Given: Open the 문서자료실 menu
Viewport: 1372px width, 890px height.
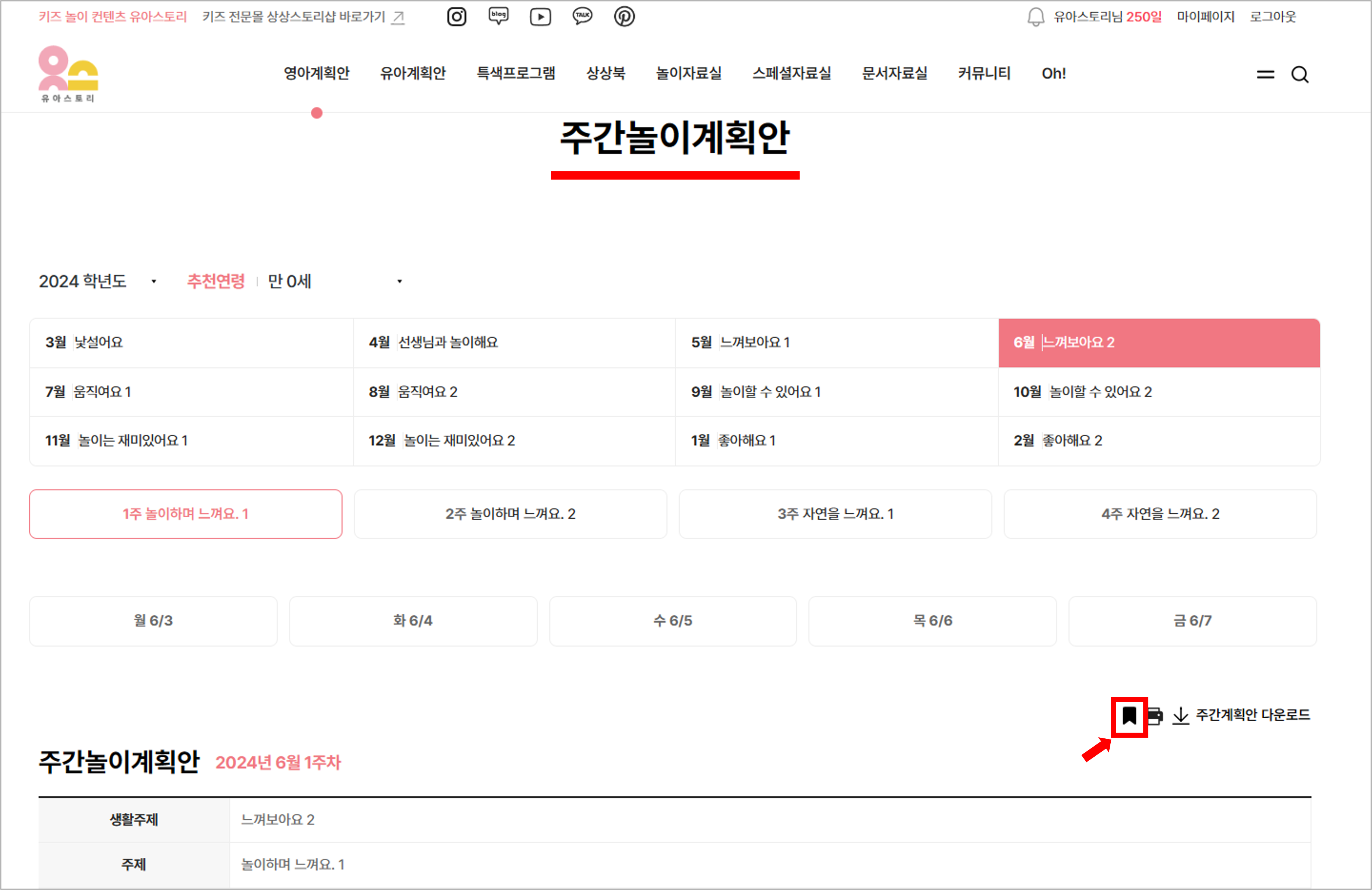Looking at the screenshot, I should point(895,73).
